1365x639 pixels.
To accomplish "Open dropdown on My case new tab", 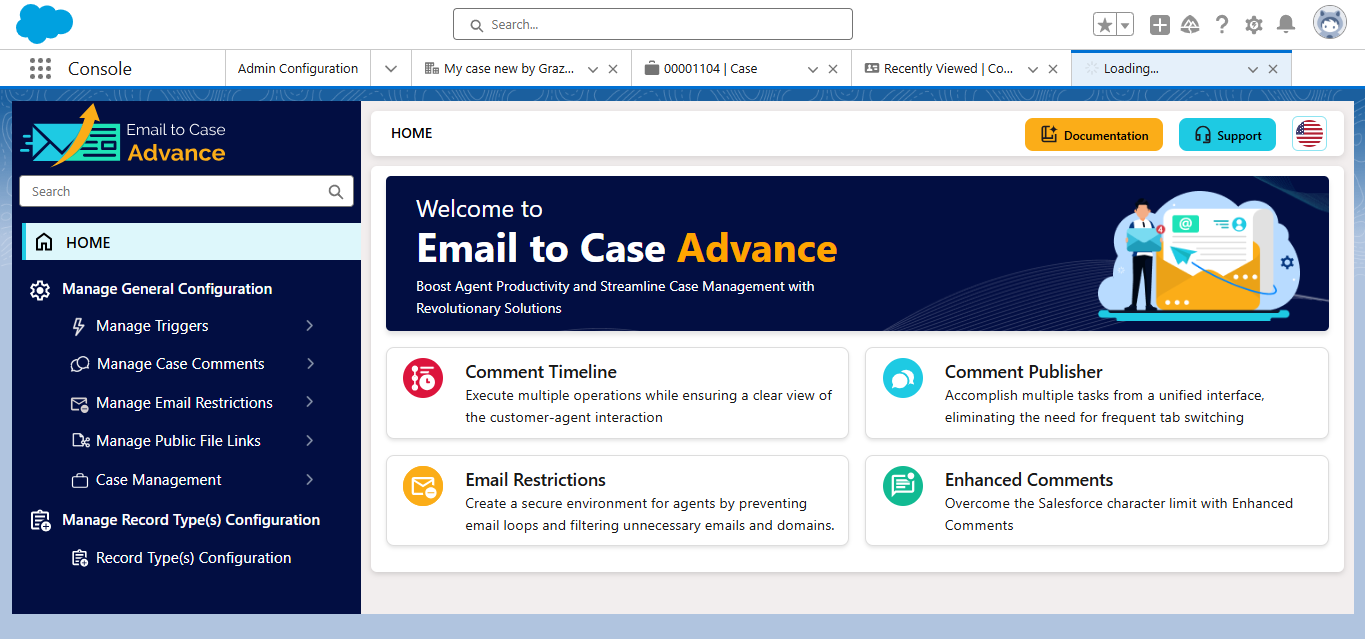I will (x=593, y=69).
